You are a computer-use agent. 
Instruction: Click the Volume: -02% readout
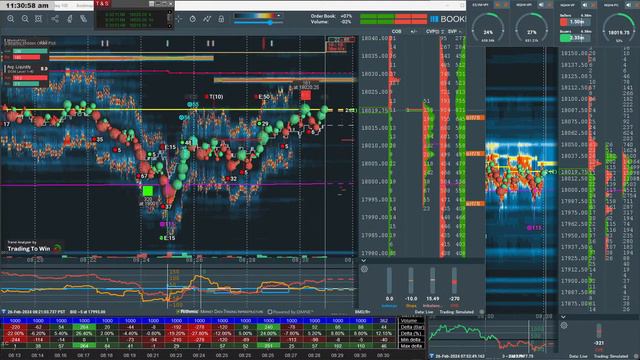click(x=331, y=22)
